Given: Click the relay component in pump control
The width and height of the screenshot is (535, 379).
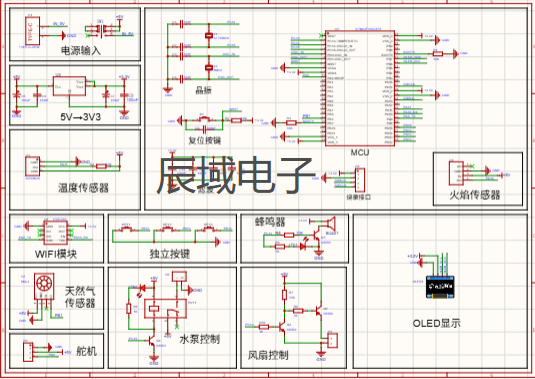Looking at the screenshot, I should [x=165, y=309].
